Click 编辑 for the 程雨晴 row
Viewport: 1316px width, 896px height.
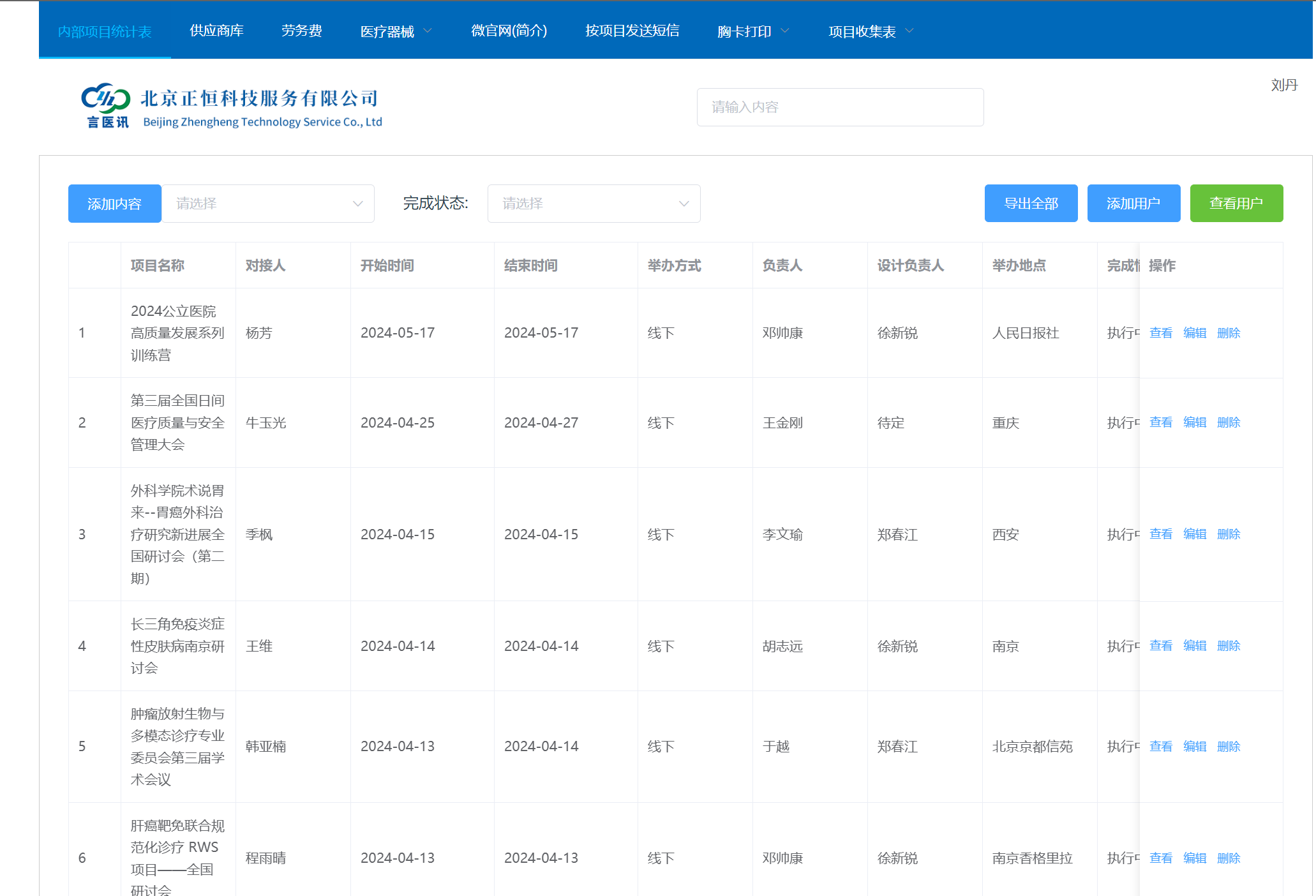1194,858
